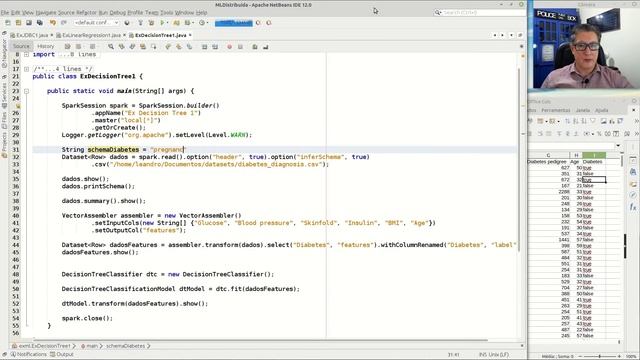Open the Output panel button
This screenshot has width=640, height=360.
click(x=62, y=354)
